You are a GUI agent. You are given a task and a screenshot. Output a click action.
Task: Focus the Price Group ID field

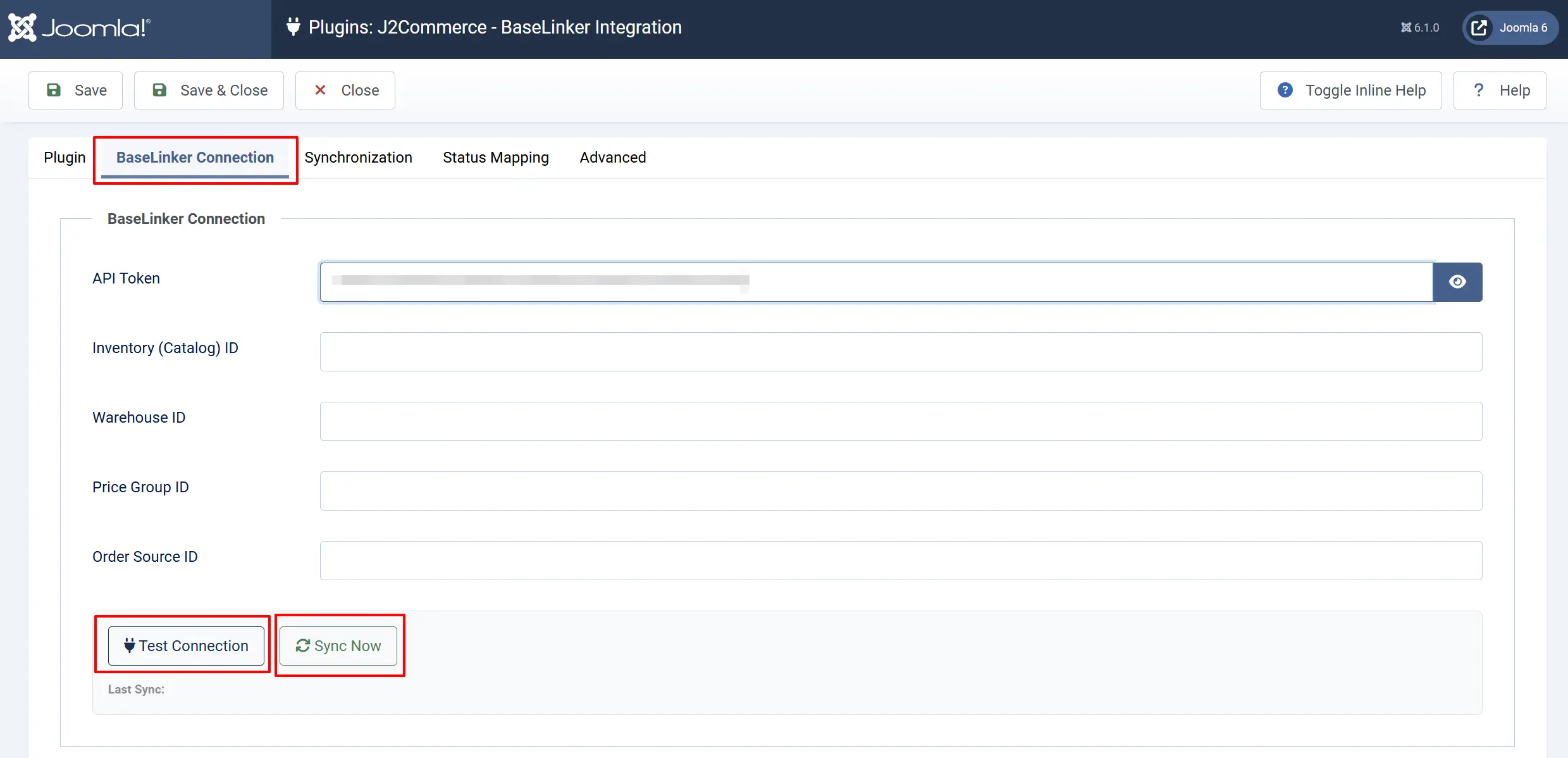click(x=901, y=491)
